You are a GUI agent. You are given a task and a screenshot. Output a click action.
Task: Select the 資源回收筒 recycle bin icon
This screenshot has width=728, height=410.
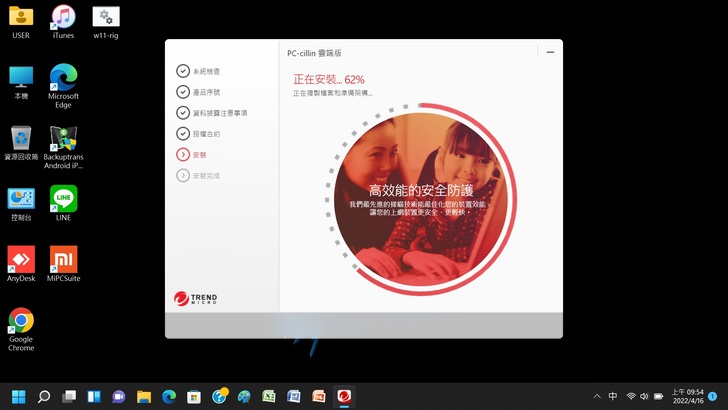21,143
